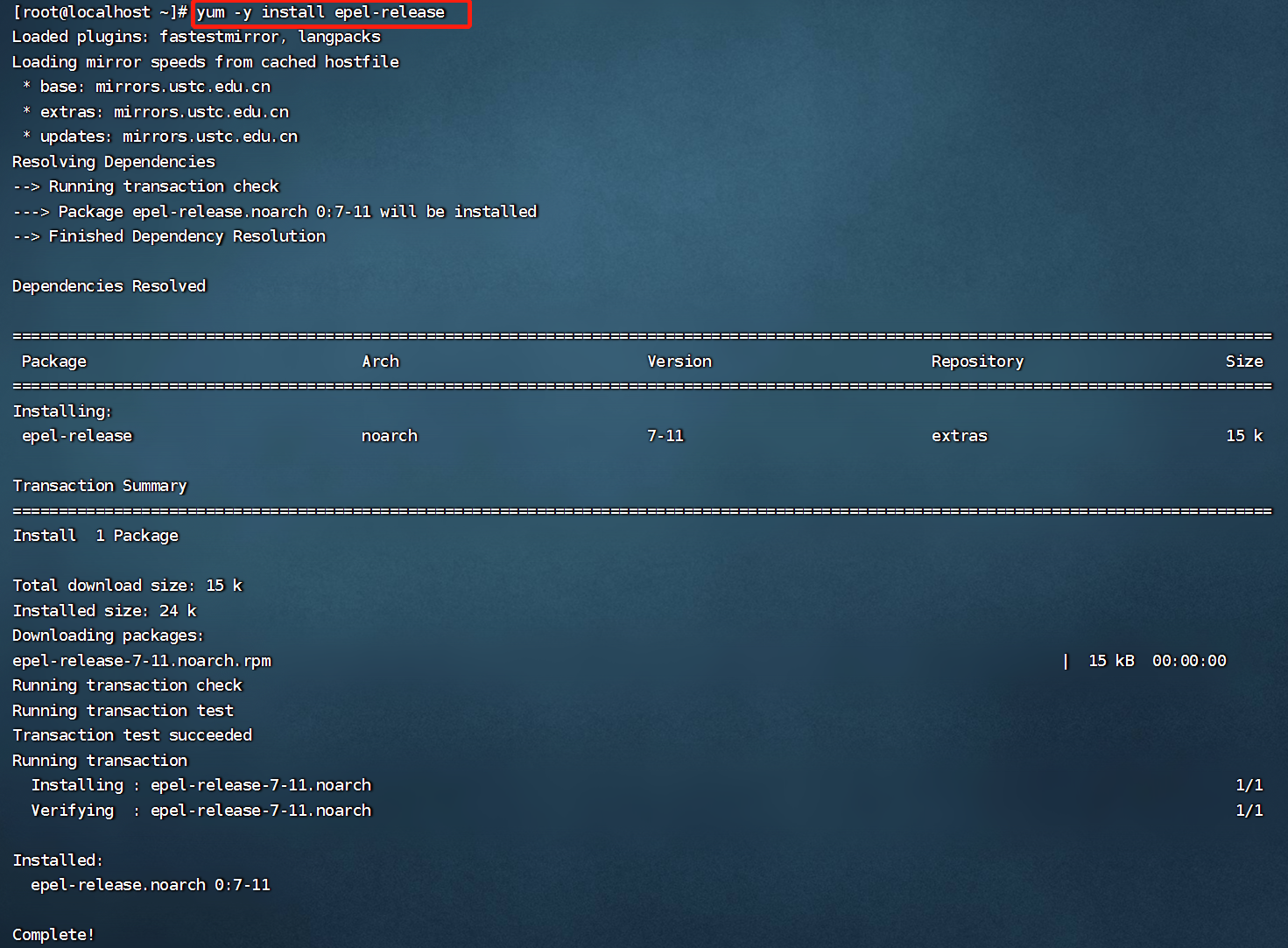The width and height of the screenshot is (1288, 948).
Task: Click the 'extras' repository cell
Action: click(960, 436)
